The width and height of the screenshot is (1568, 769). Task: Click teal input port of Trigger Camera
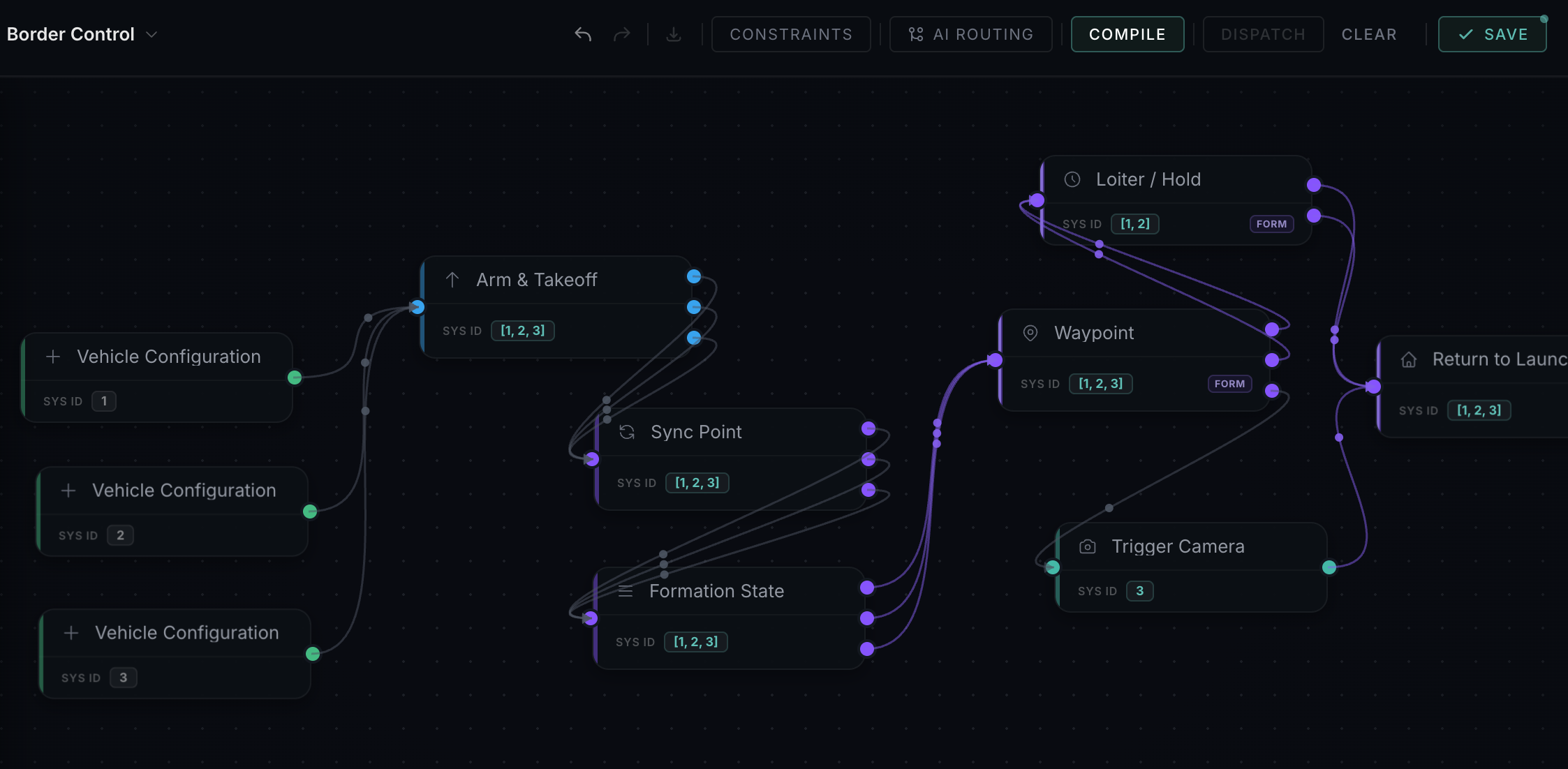[1053, 567]
